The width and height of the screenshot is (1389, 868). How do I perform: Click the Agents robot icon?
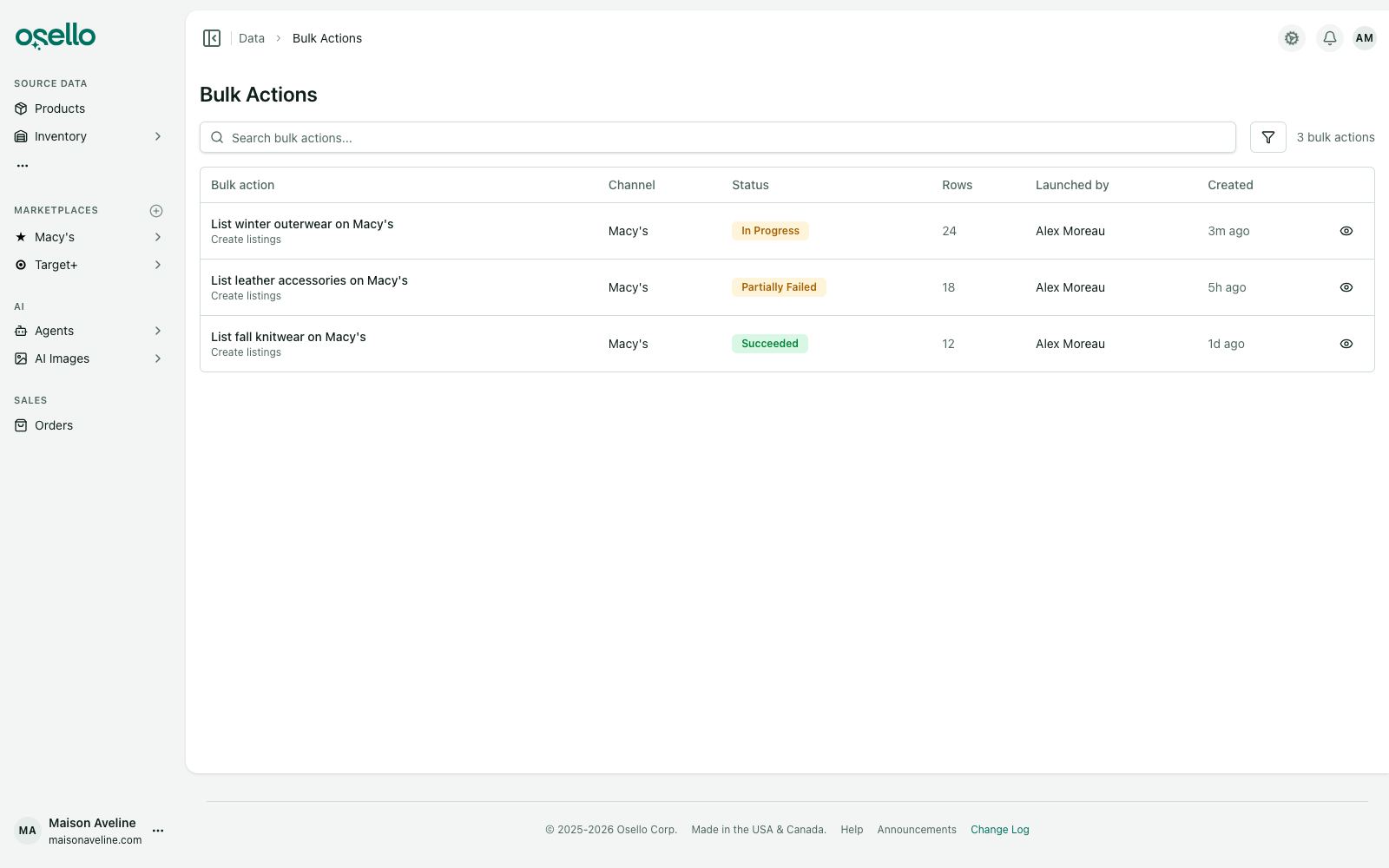tap(21, 331)
